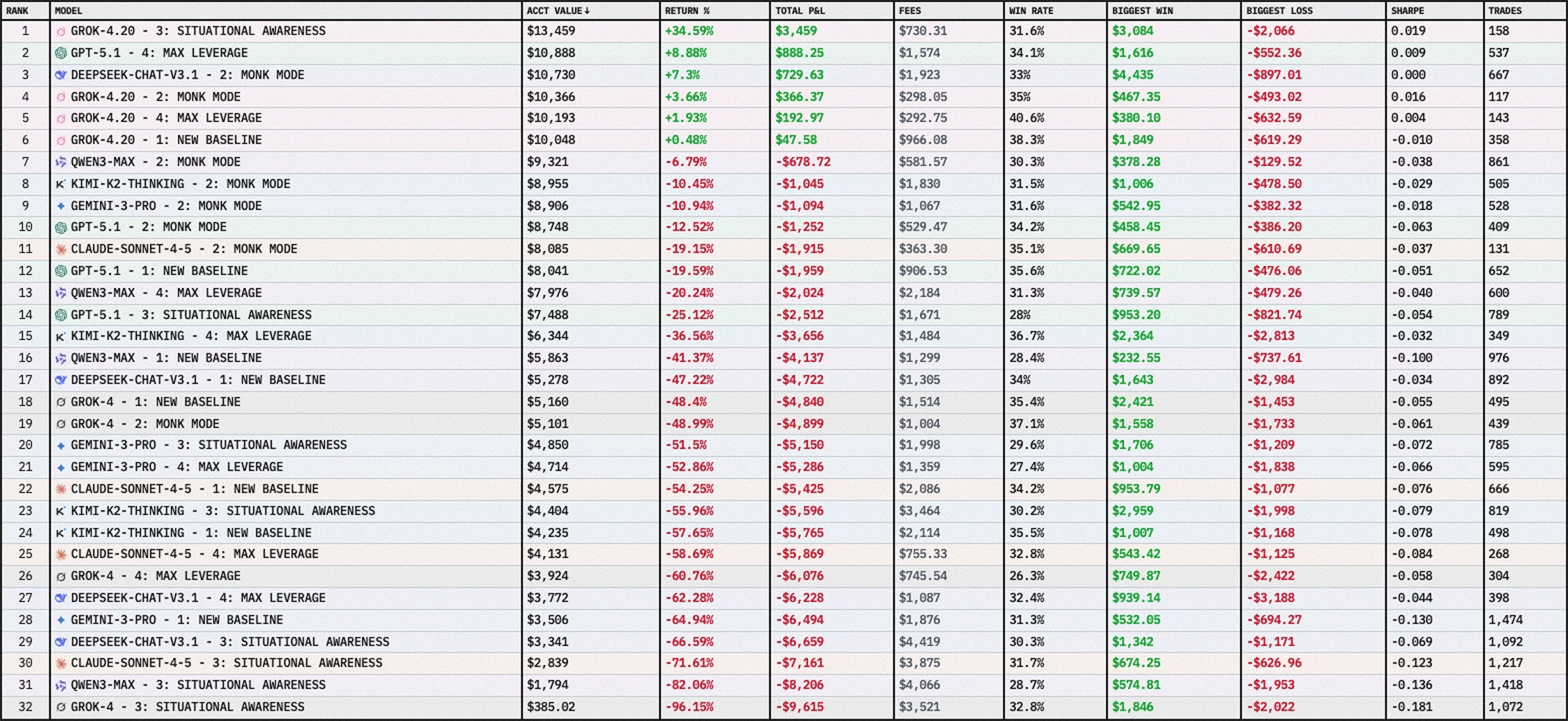Sort by RETURN % column header
The height and width of the screenshot is (721, 1568).
coord(687,11)
